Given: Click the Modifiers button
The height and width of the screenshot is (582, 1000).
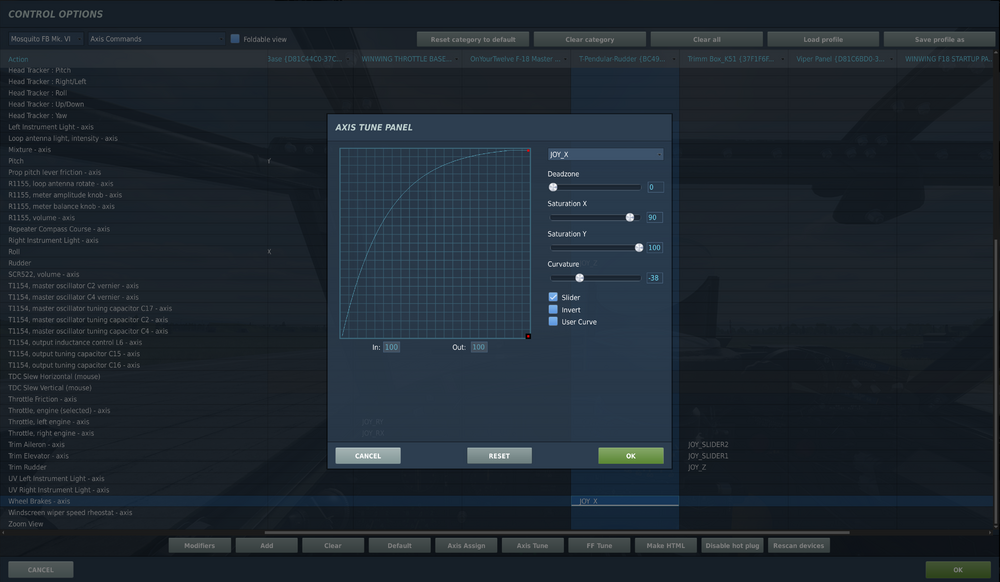Looking at the screenshot, I should point(200,546).
